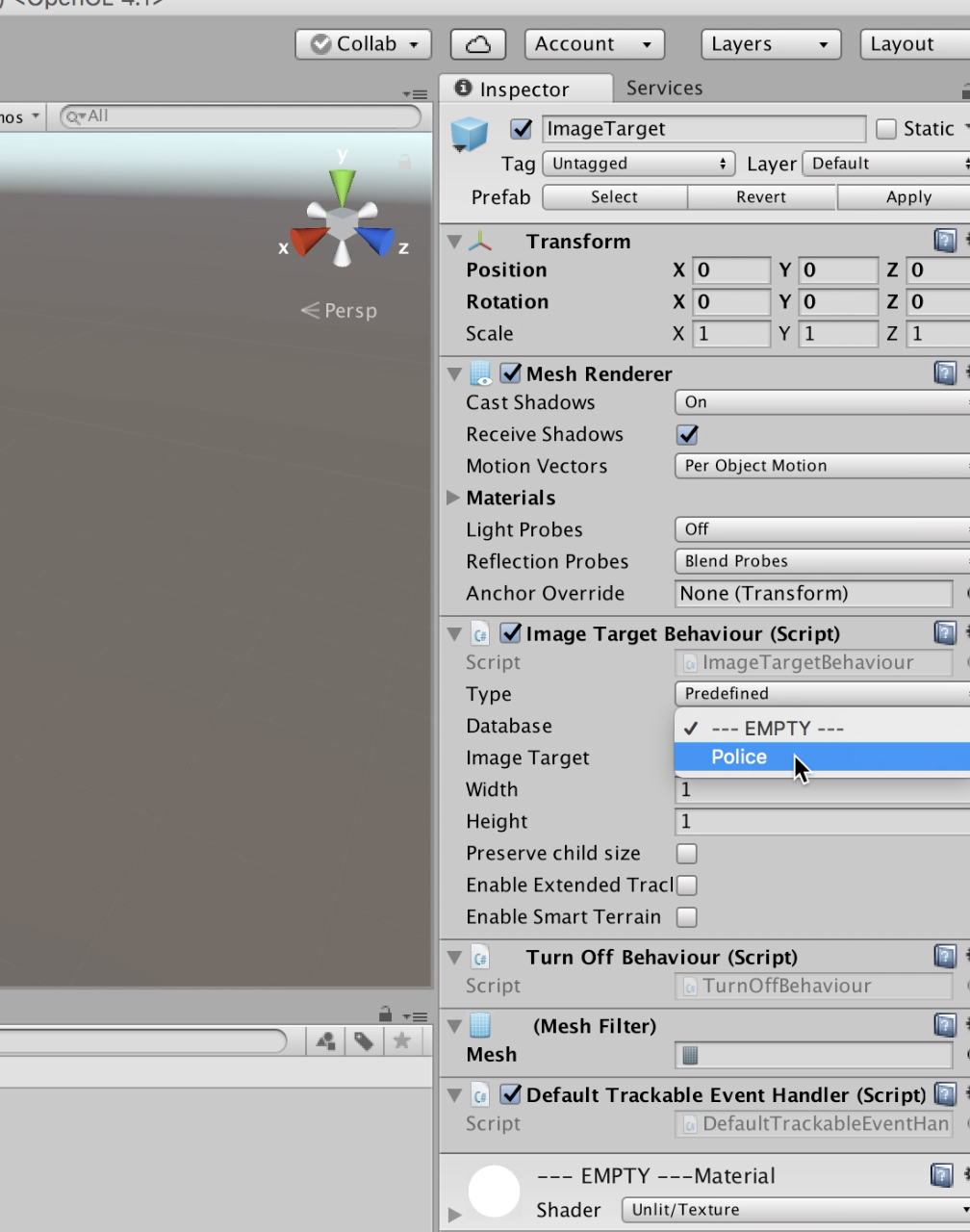Click the search by label tag icon
The image size is (970, 1232).
coord(364,1040)
